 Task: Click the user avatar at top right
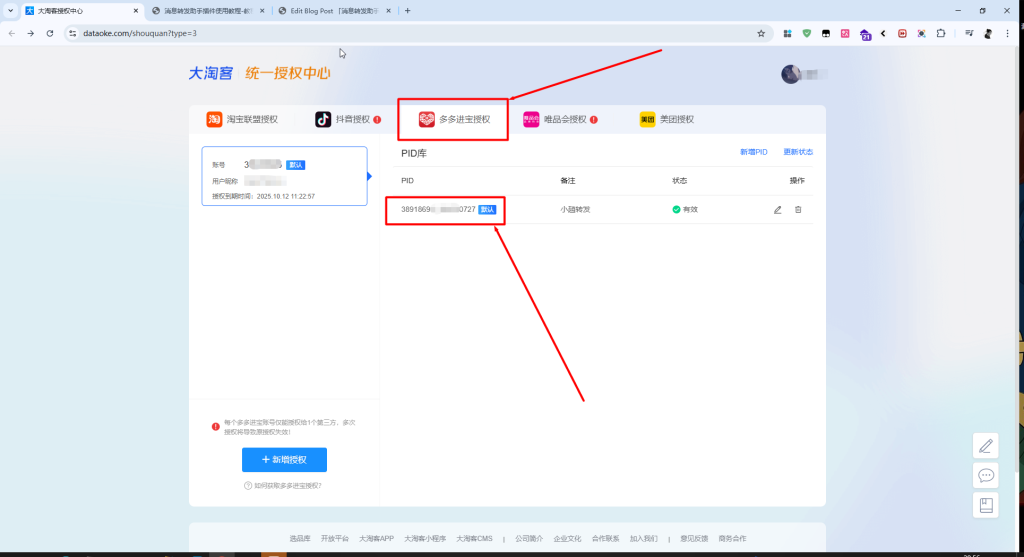click(x=790, y=74)
